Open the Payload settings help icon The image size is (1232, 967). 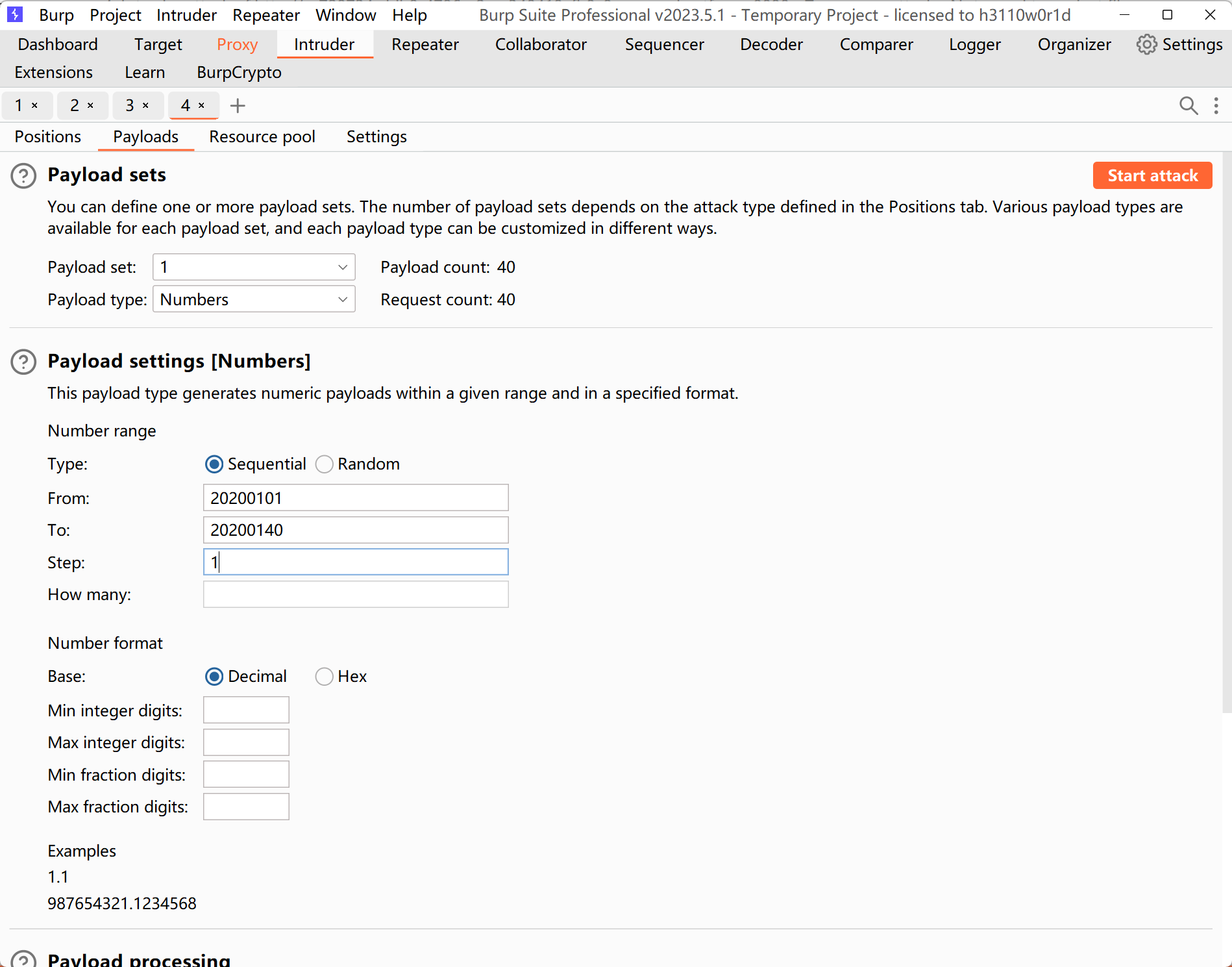23,362
